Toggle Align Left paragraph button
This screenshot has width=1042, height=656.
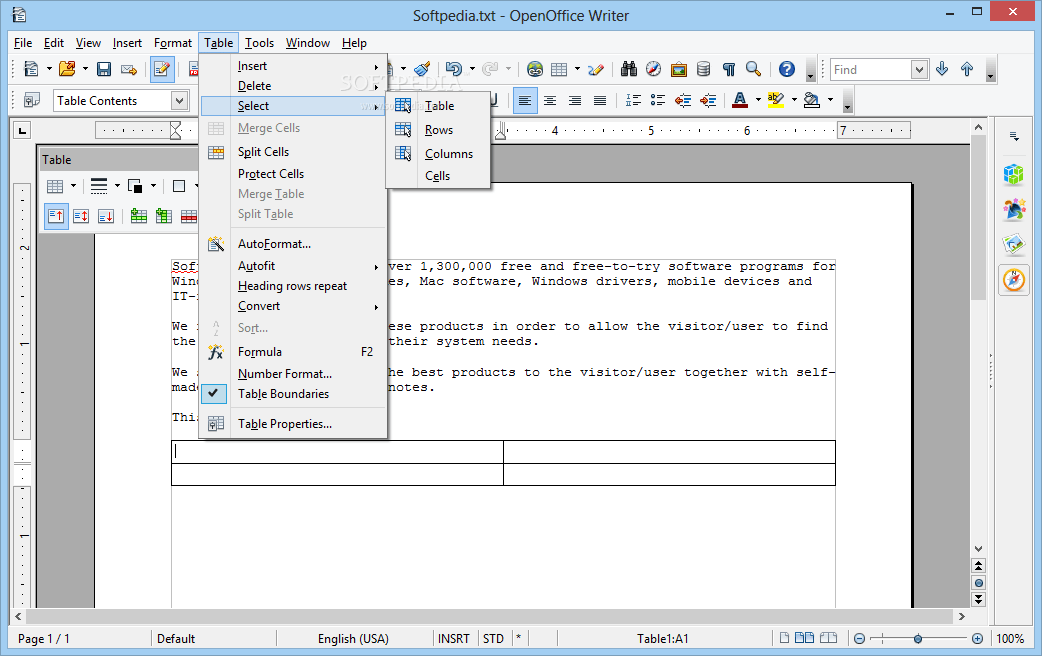click(525, 100)
